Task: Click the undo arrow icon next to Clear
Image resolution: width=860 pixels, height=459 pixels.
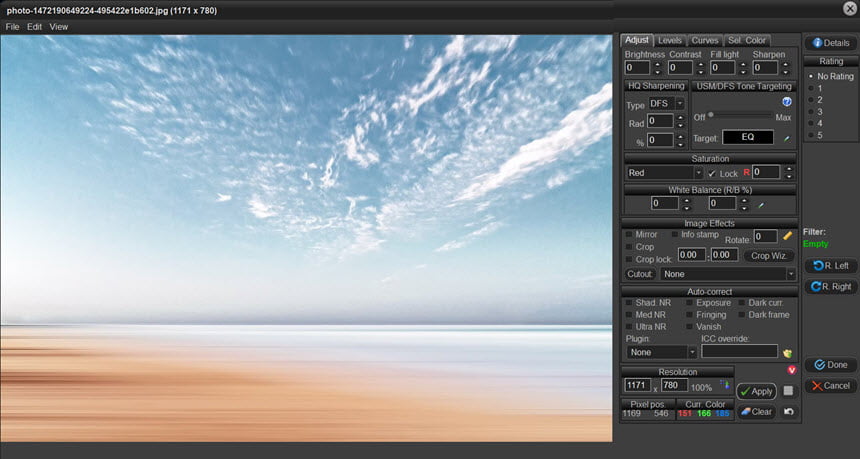Action: (x=788, y=411)
